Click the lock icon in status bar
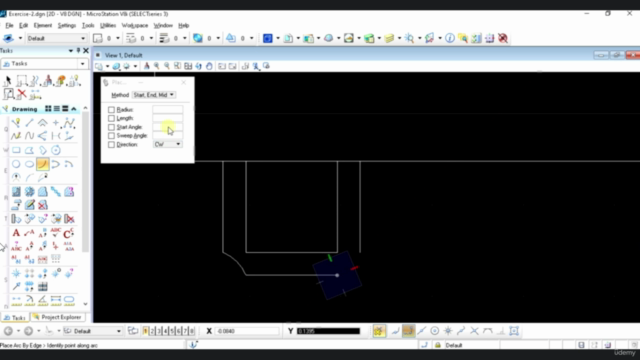 [x=438, y=345]
